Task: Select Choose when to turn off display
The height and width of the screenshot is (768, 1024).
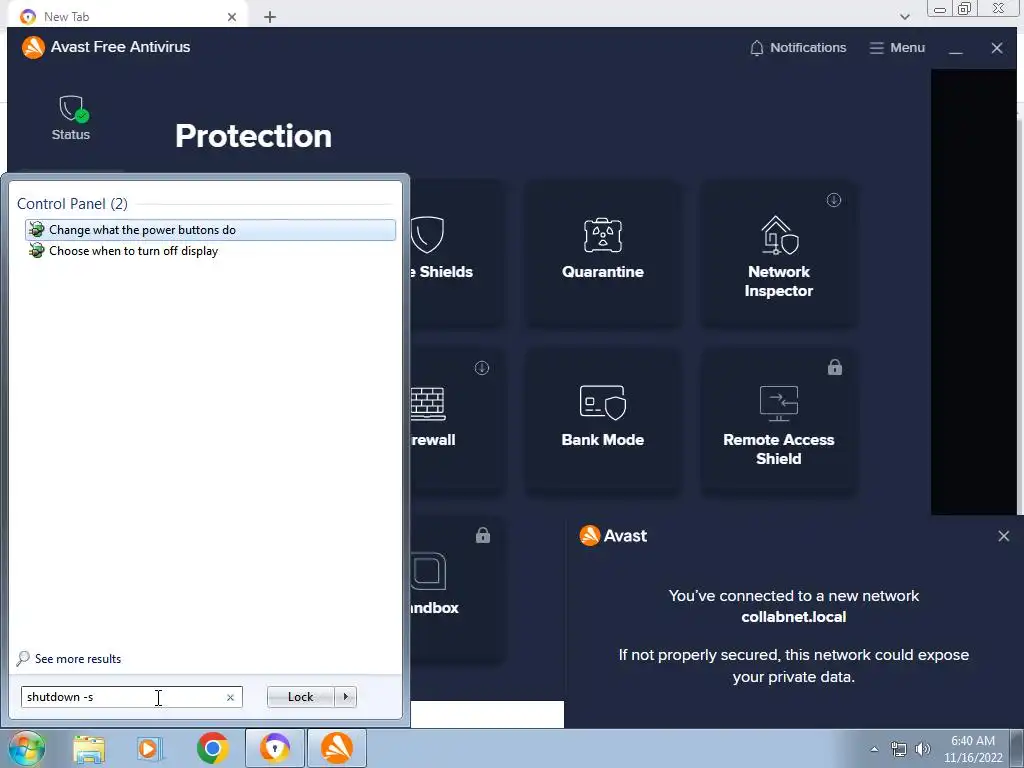Action: tap(210, 251)
